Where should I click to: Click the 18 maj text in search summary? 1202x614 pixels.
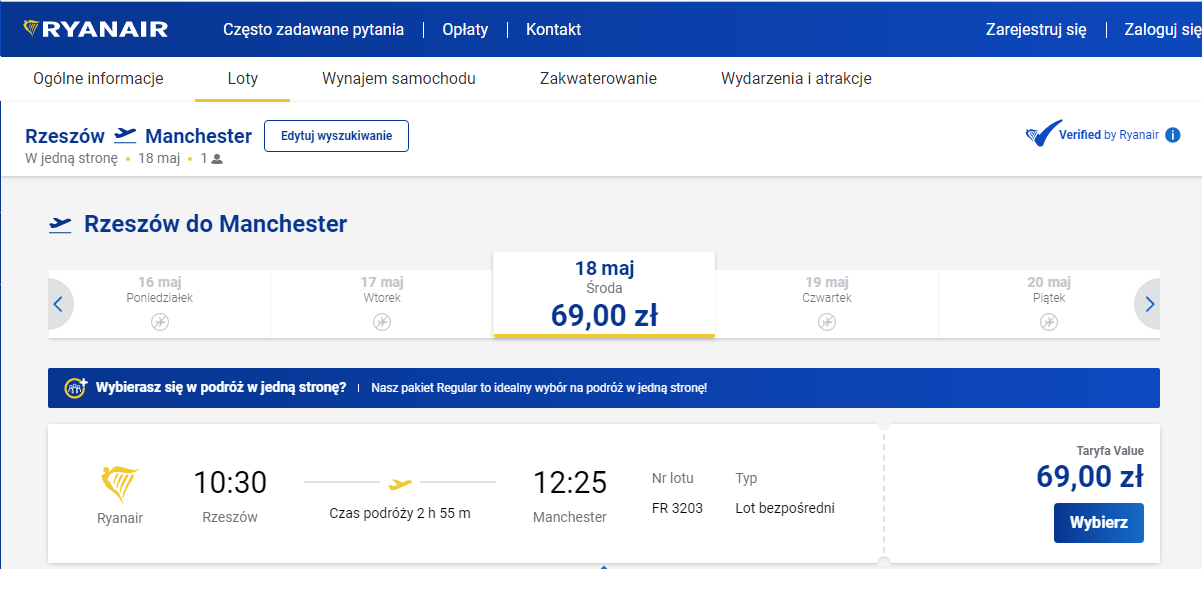(159, 158)
